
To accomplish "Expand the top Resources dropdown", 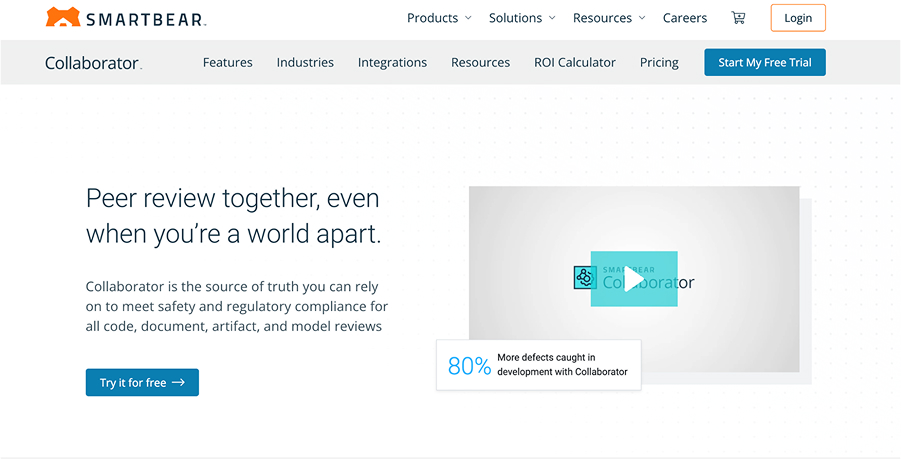I will [609, 18].
